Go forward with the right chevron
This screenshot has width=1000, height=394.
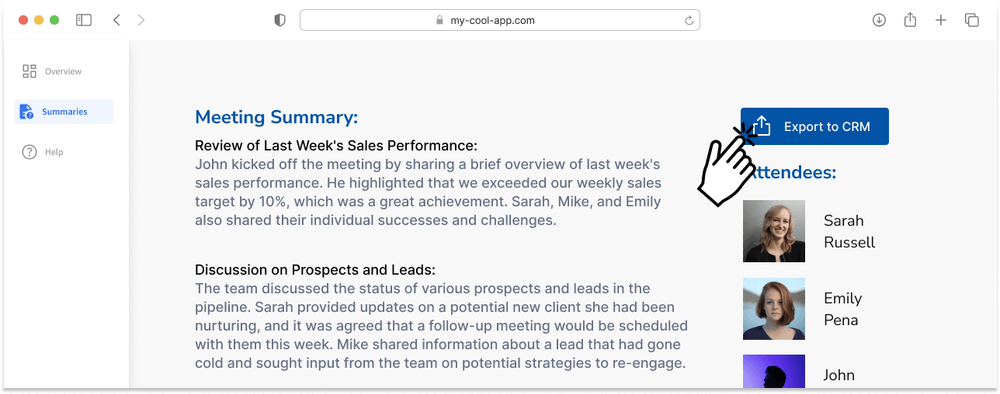(141, 20)
